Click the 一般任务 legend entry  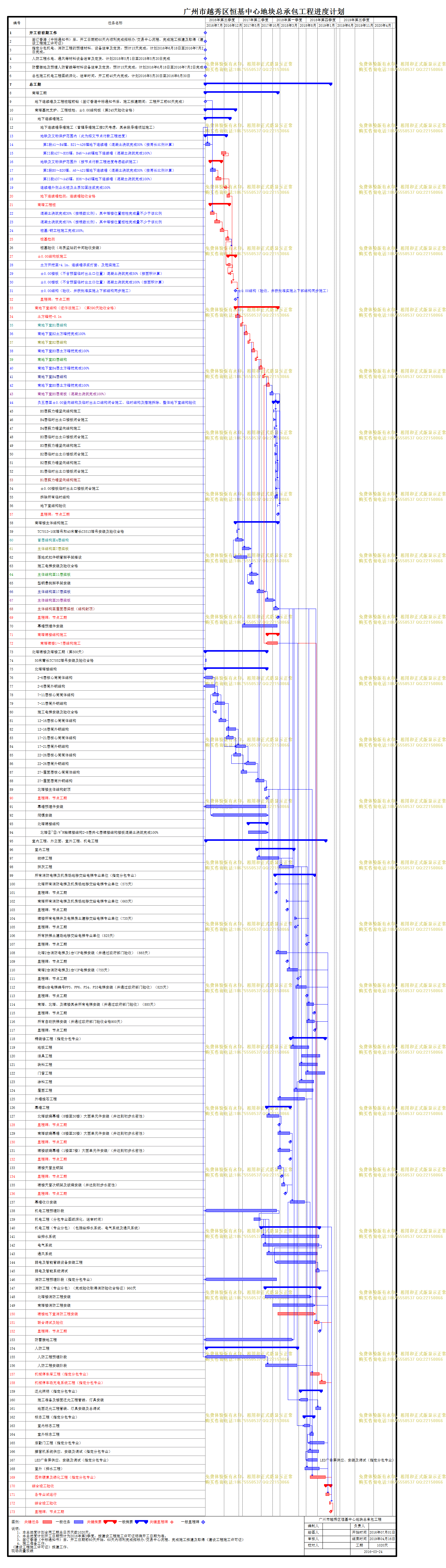pos(70,1522)
